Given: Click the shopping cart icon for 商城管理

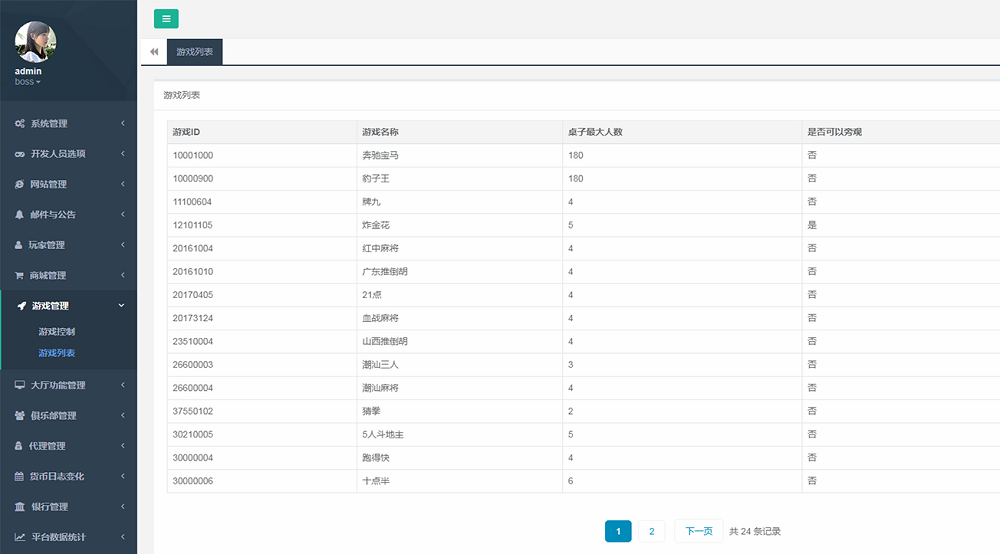Looking at the screenshot, I should 20,275.
